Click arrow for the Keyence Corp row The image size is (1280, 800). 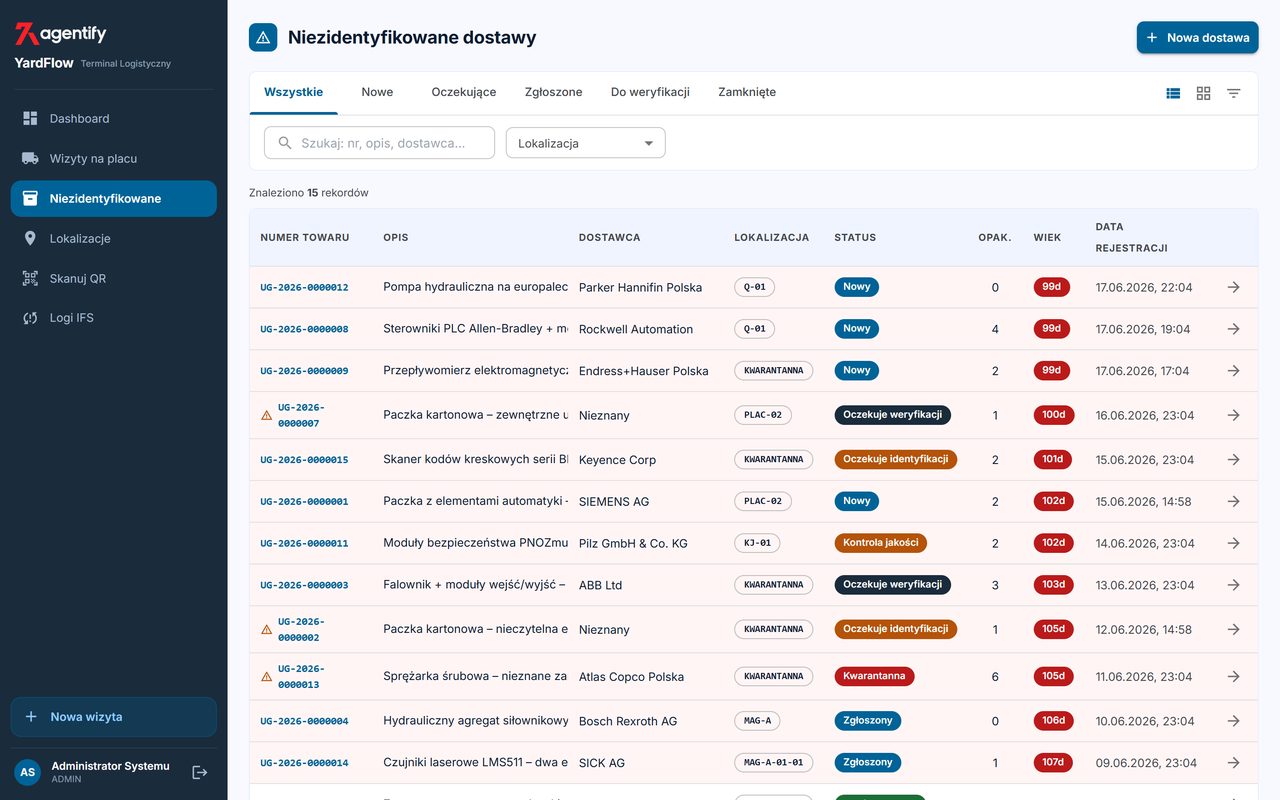point(1233,460)
